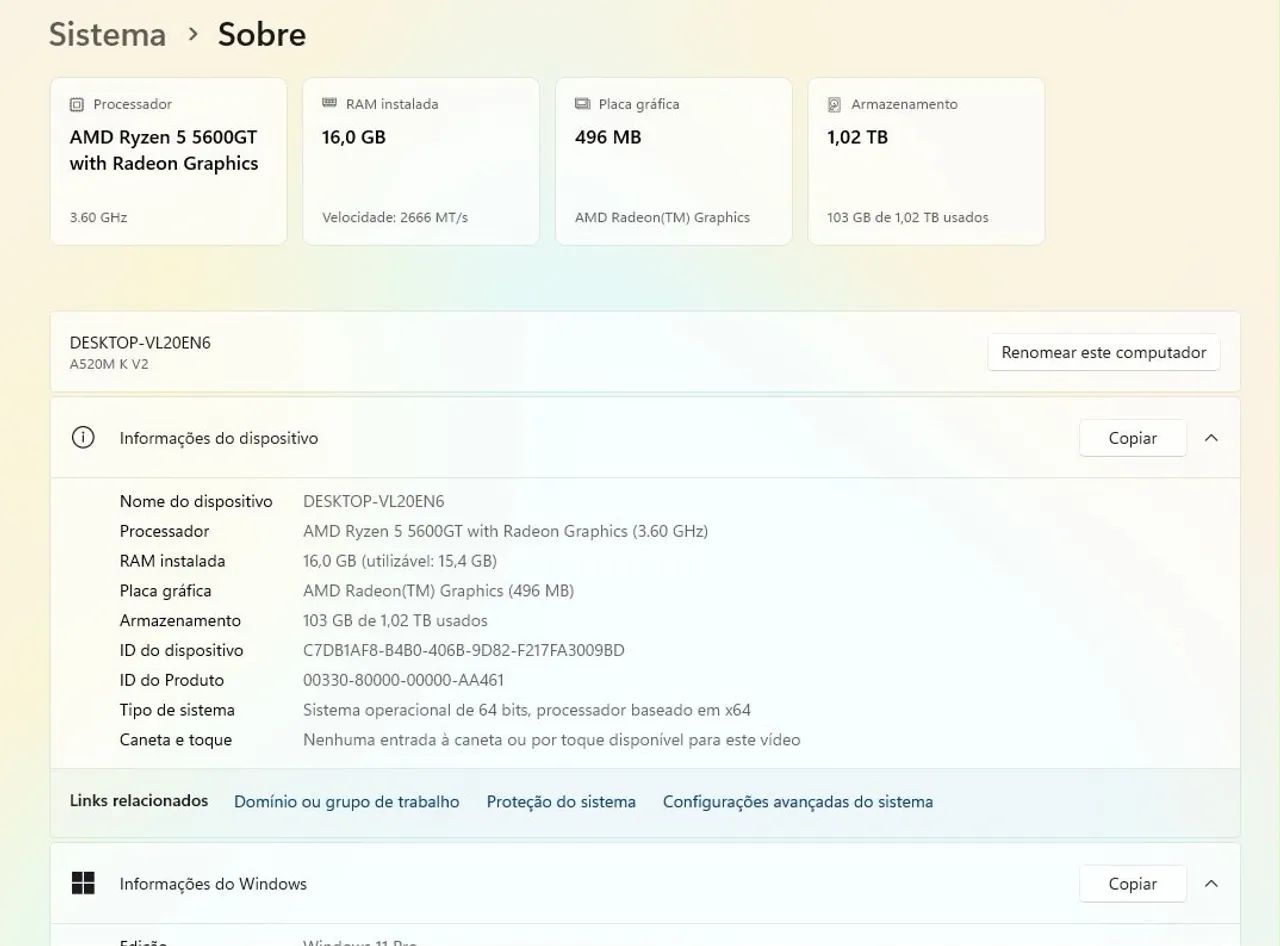1280x946 pixels.
Task: Click the Windows logo icon
Action: tap(83, 884)
